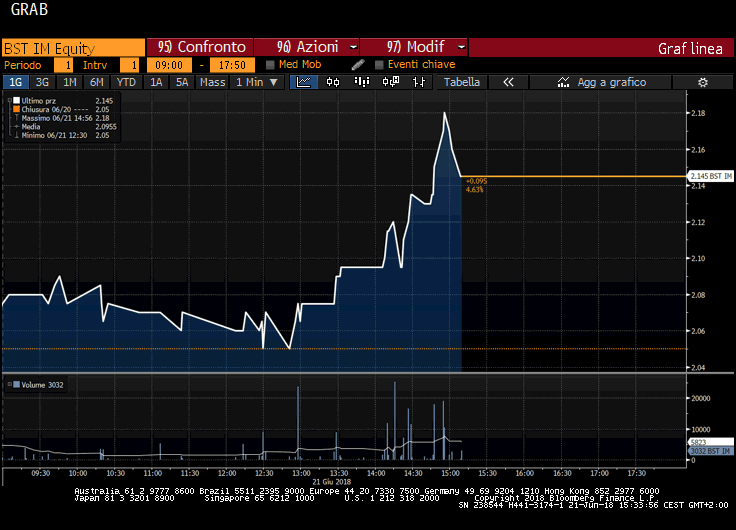Click the orange Chiusura legend color swatch
The height and width of the screenshot is (530, 736).
(x=16, y=109)
